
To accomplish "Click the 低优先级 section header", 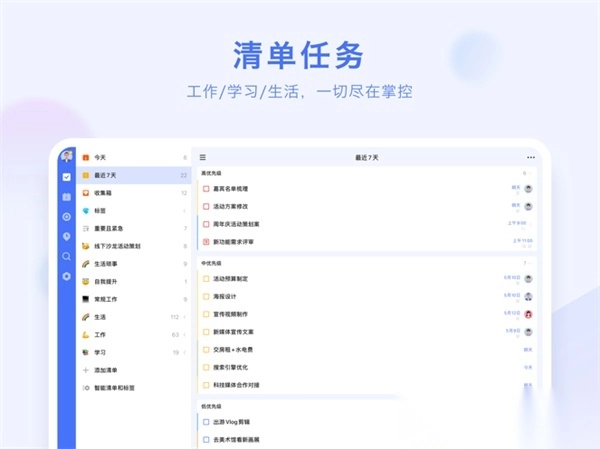I will tap(211, 406).
